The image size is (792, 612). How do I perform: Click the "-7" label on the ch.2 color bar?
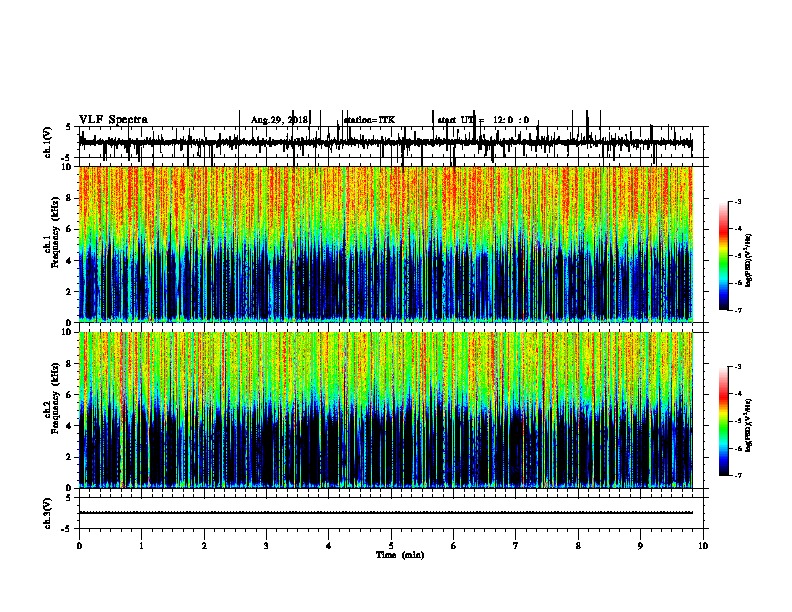pos(738,476)
